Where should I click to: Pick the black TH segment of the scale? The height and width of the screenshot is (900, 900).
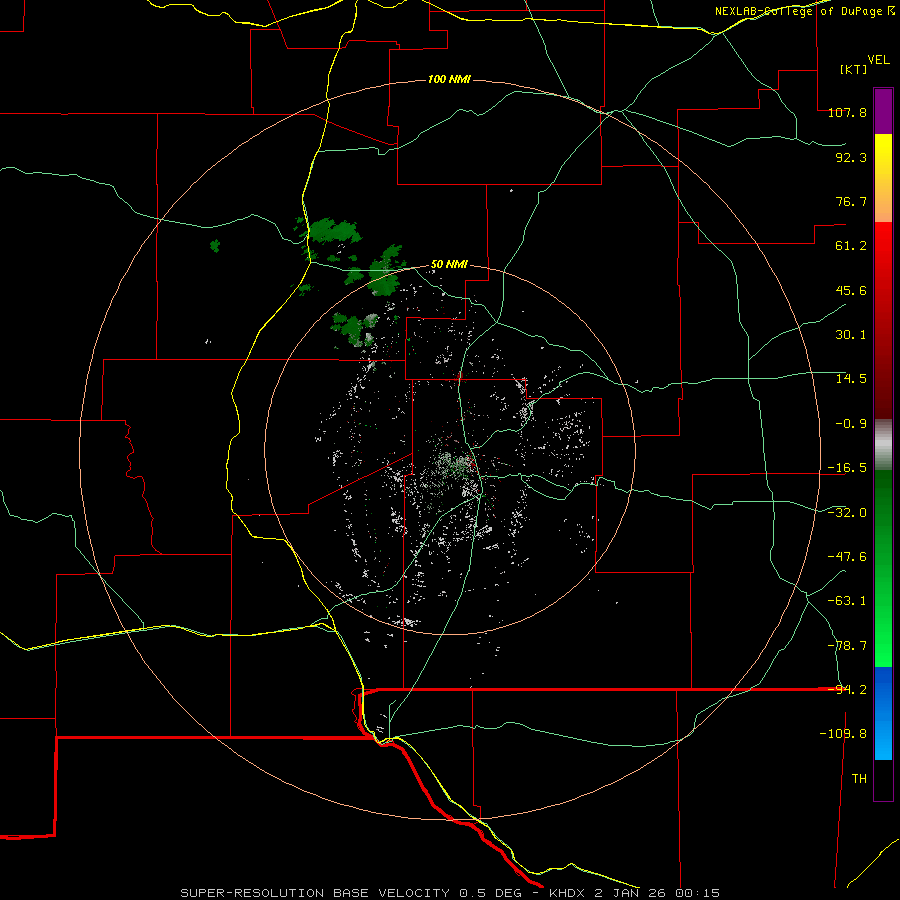coord(883,780)
